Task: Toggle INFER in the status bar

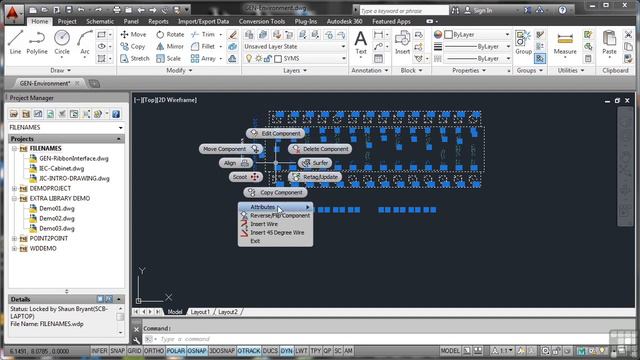Action: pyautogui.click(x=99, y=351)
